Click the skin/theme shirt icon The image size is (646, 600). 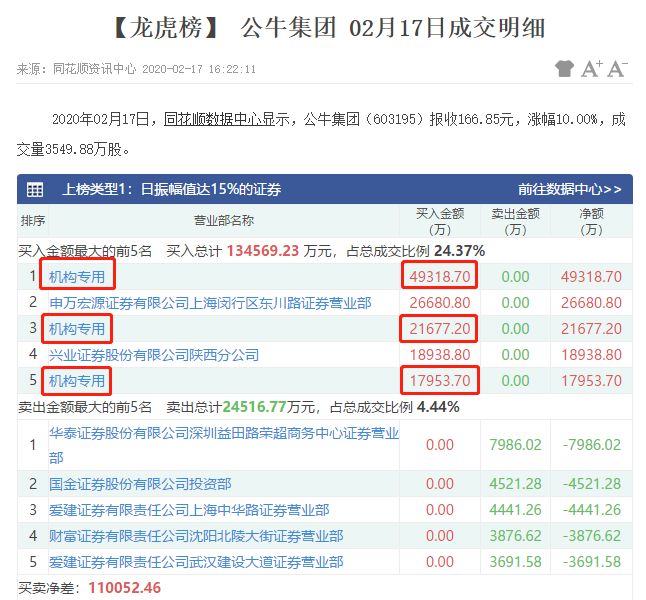[x=564, y=68]
